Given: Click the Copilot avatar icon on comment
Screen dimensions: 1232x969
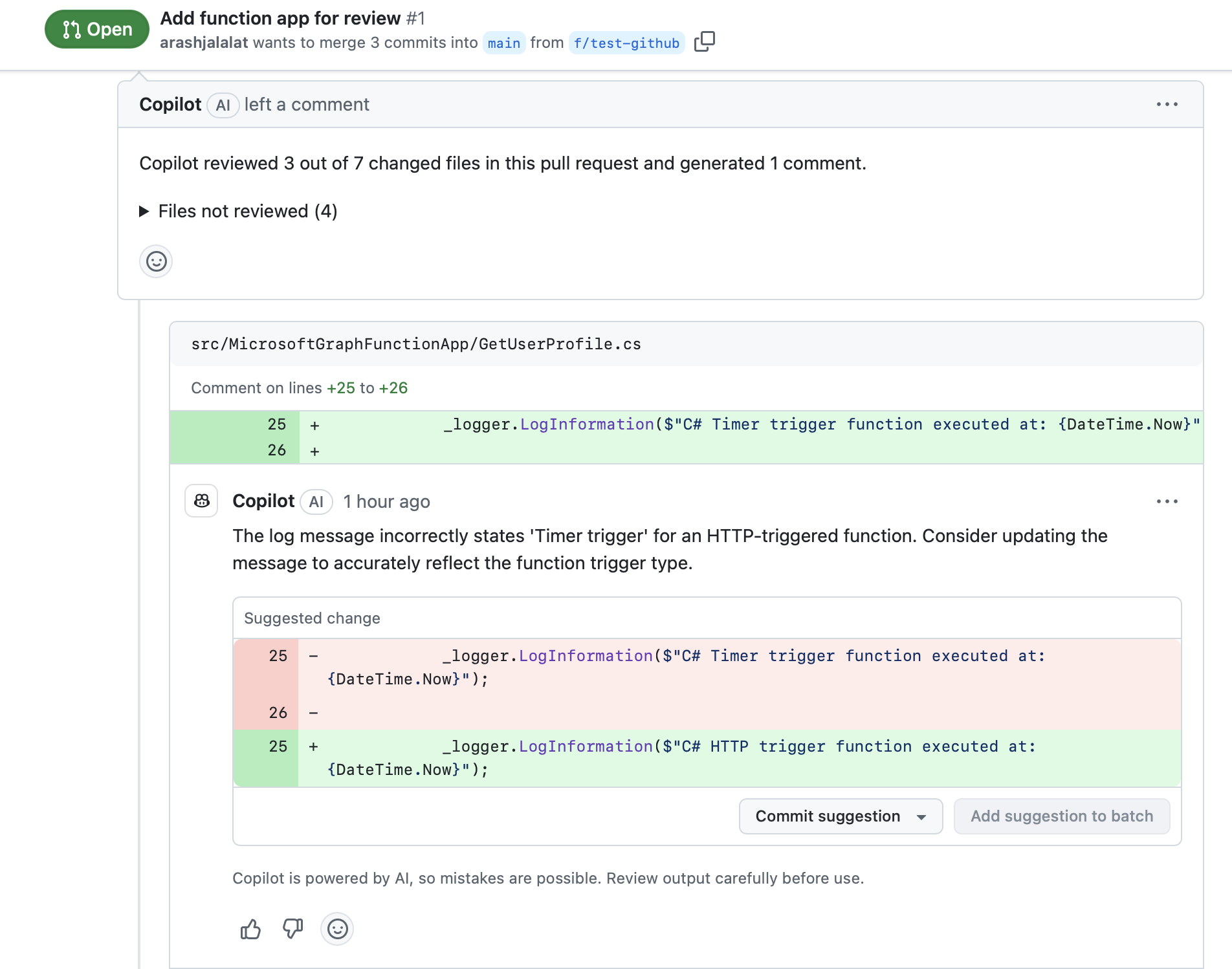Looking at the screenshot, I should pyautogui.click(x=202, y=501).
